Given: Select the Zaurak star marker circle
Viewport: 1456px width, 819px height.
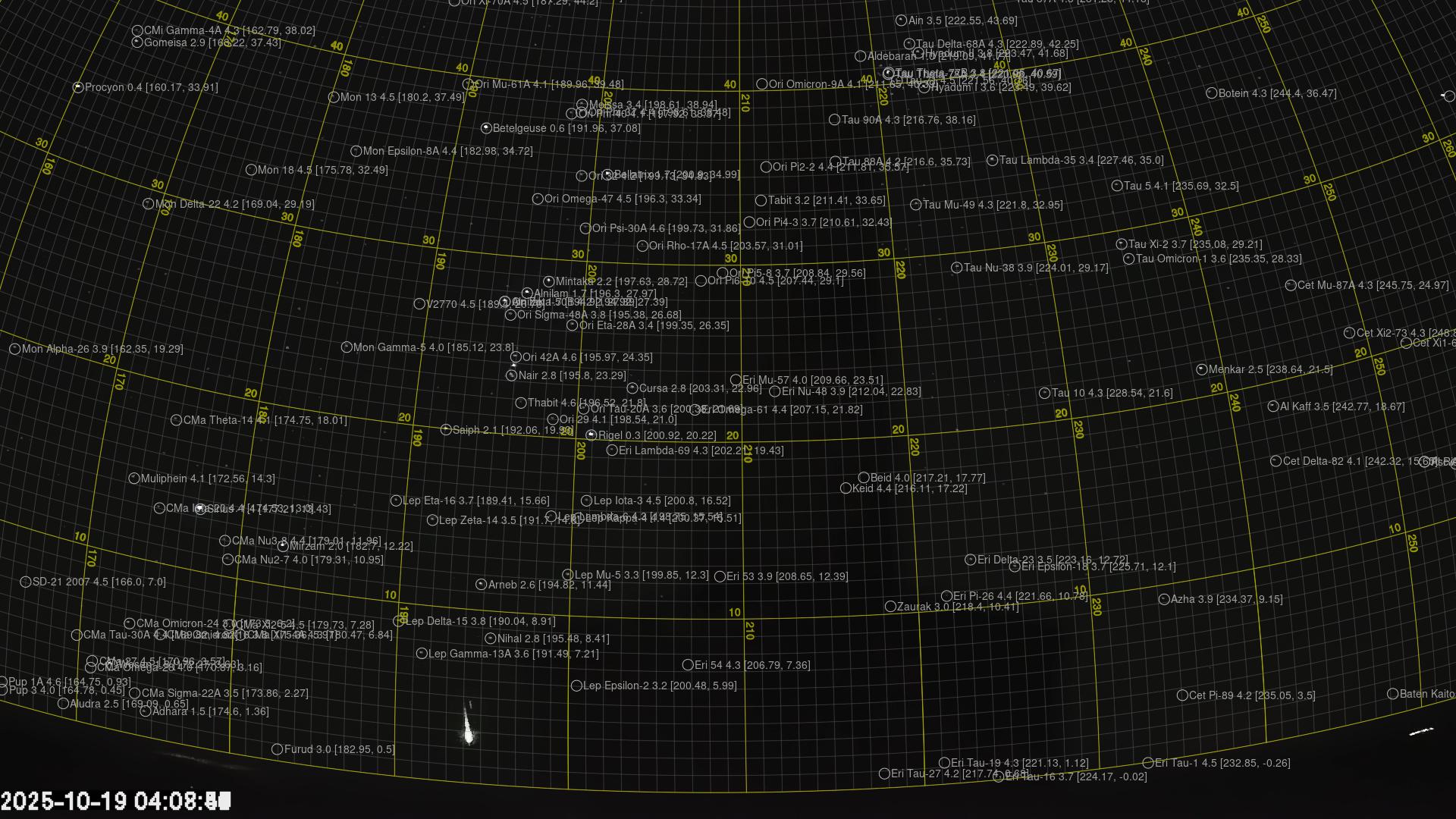Looking at the screenshot, I should [x=890, y=607].
